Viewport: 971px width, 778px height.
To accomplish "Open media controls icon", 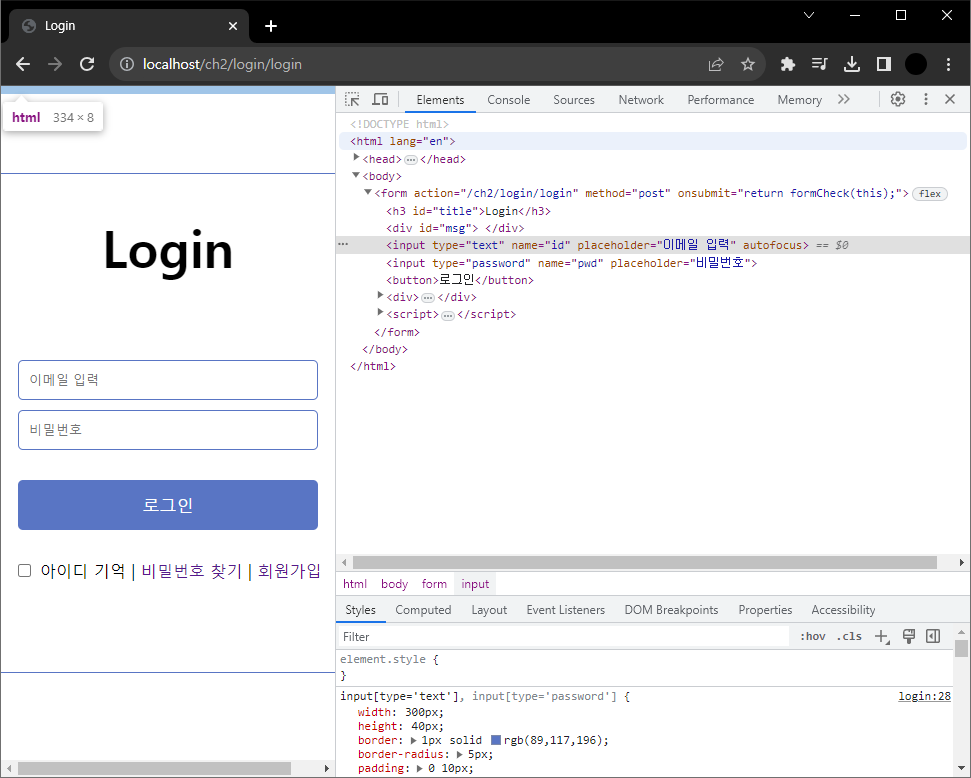I will tap(820, 64).
